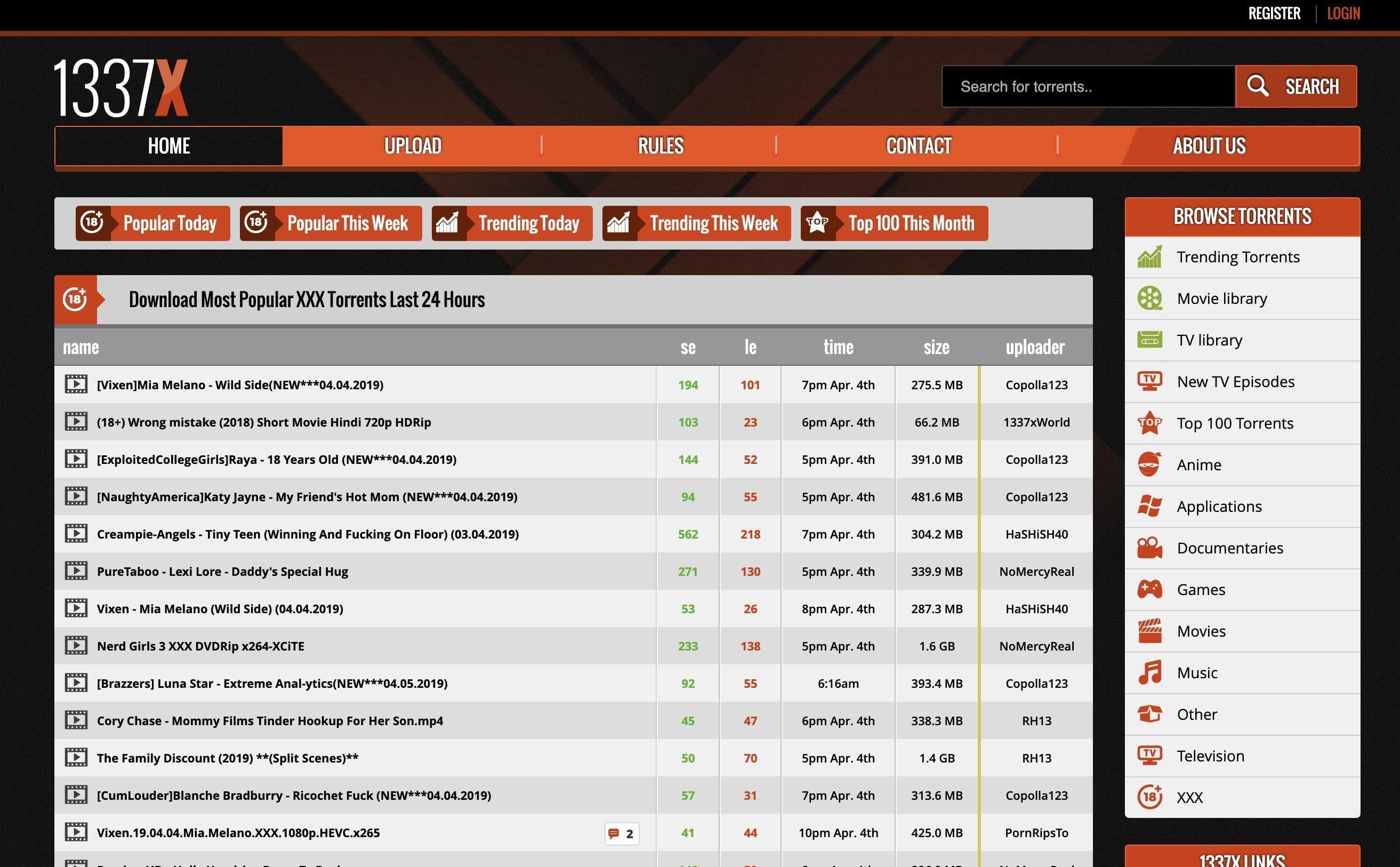
Task: Select the Movies clapperboard icon
Action: [x=1149, y=631]
